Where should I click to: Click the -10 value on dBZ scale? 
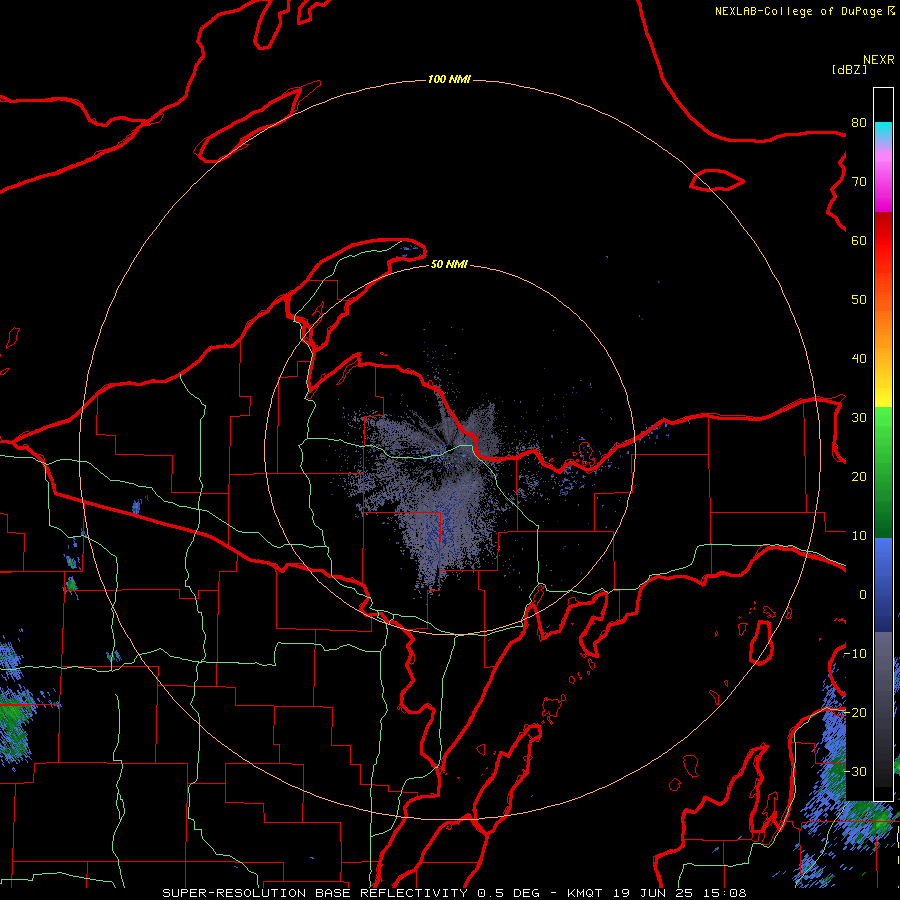click(x=855, y=654)
